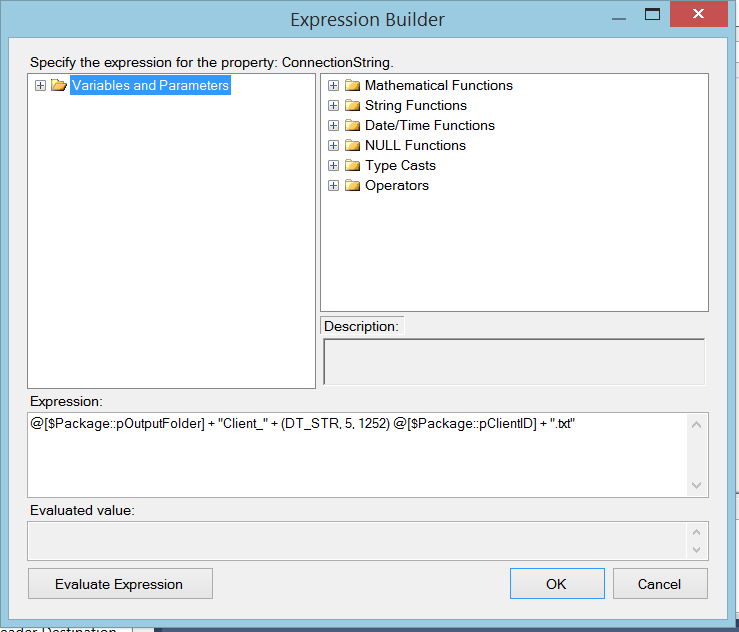Click the 'Description:' label
The height and width of the screenshot is (632, 739).
click(361, 326)
